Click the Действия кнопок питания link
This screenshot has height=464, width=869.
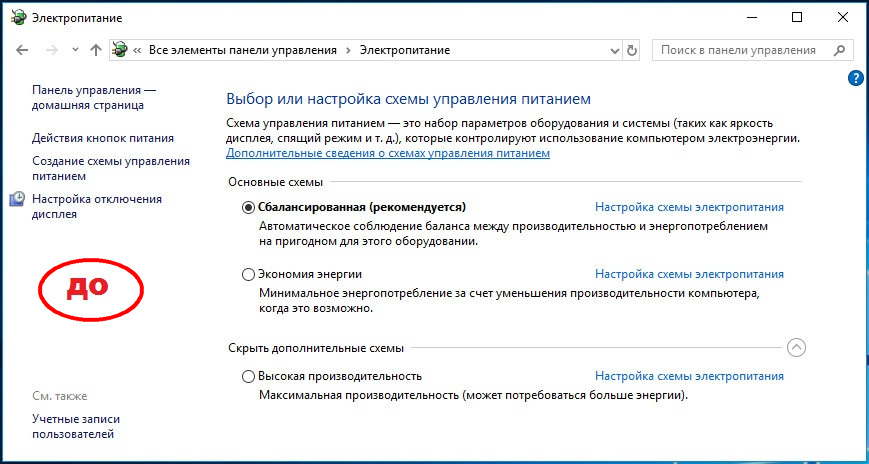tap(103, 138)
